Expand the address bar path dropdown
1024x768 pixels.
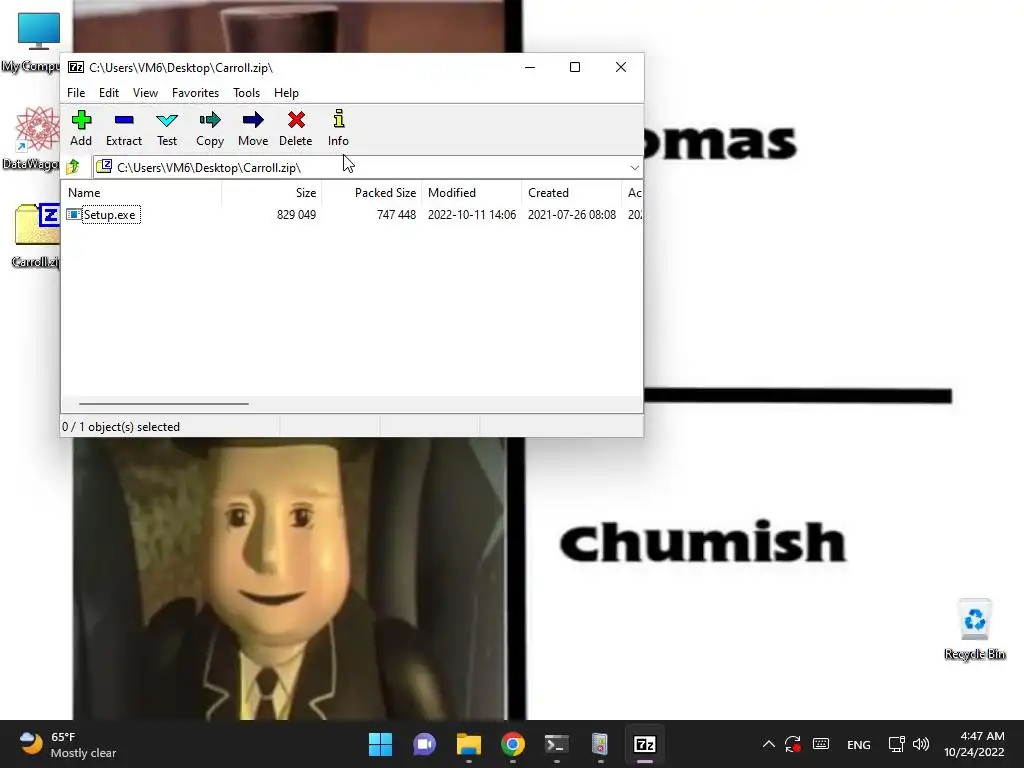click(x=634, y=168)
